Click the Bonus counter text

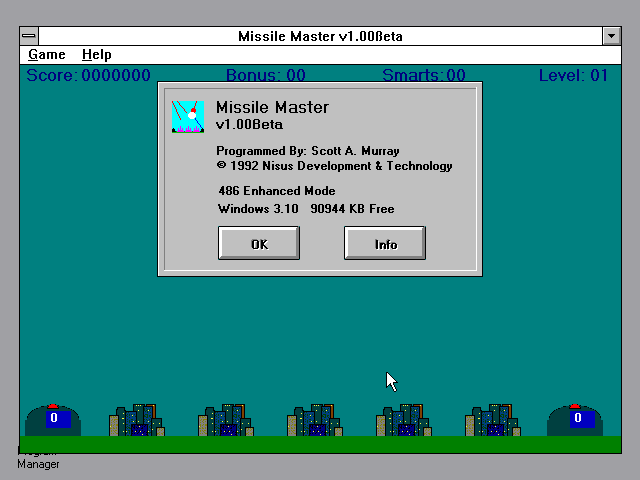pos(266,75)
